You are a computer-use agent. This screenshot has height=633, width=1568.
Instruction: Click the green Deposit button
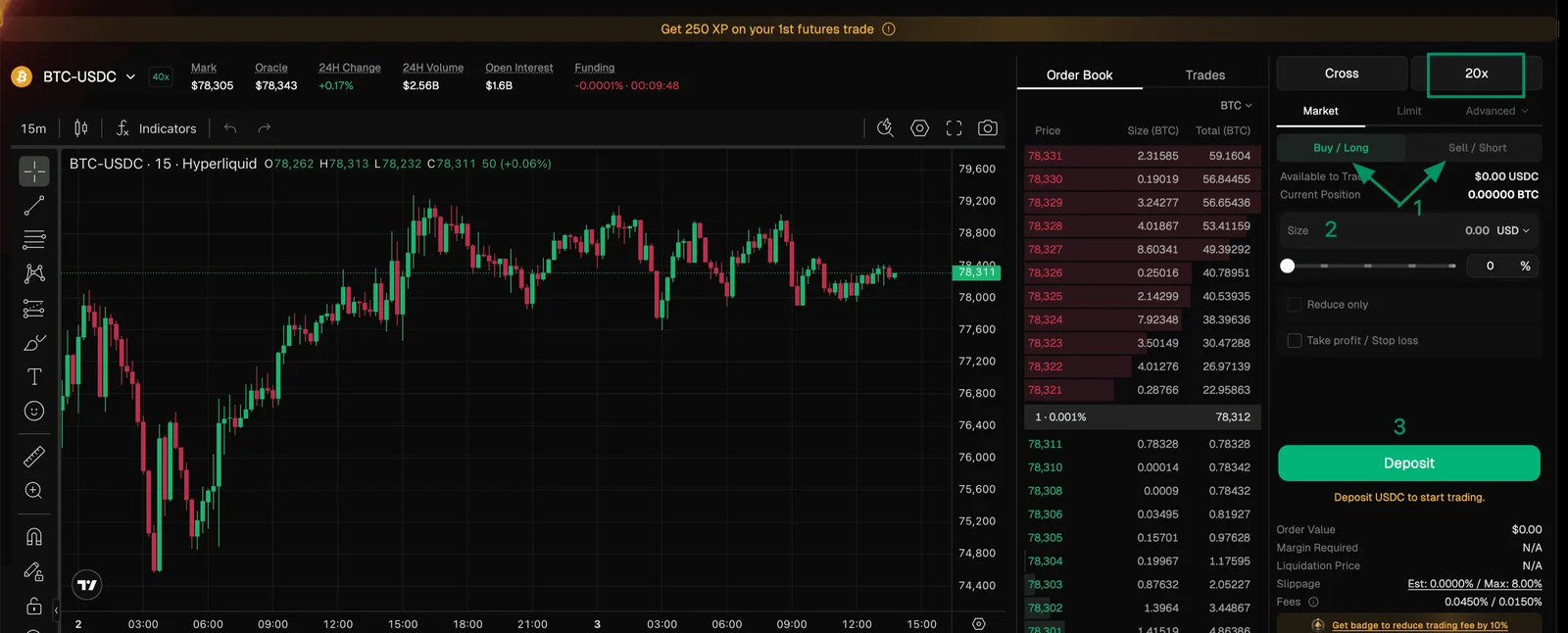1408,463
